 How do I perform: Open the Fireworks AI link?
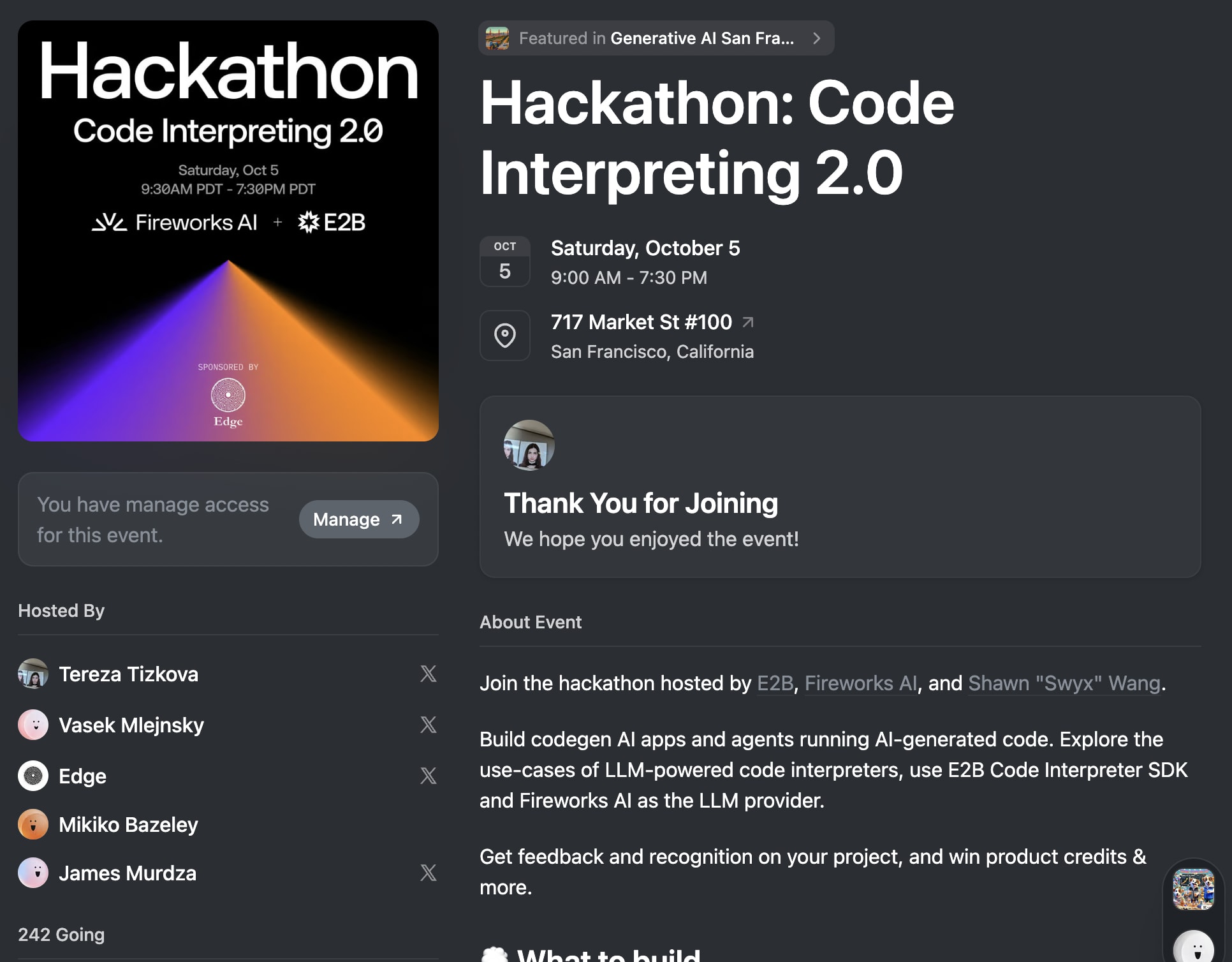pos(860,683)
